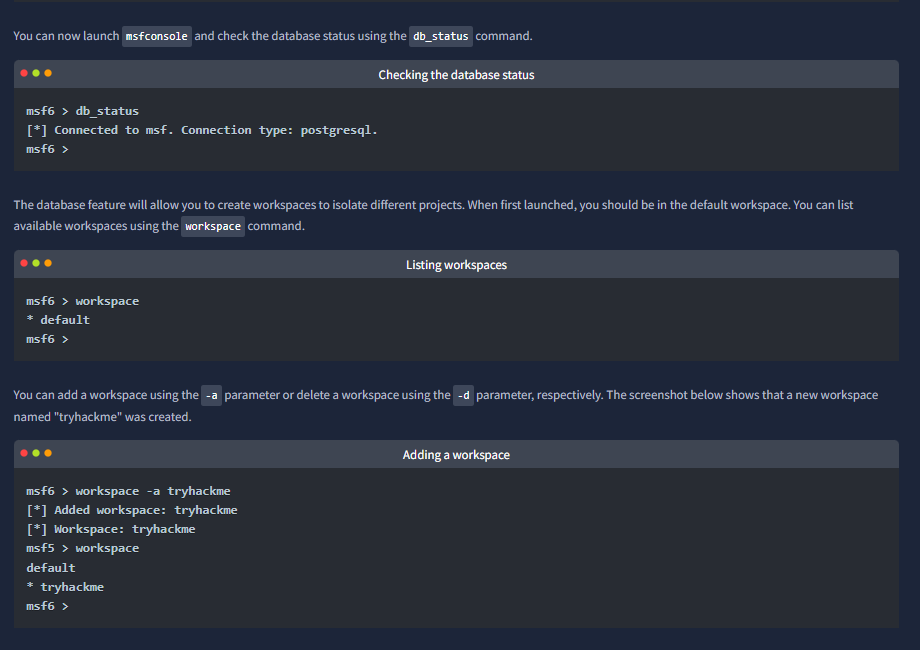The height and width of the screenshot is (650, 920).
Task: Click green dot in Listing workspaces terminal
Action: (x=36, y=263)
